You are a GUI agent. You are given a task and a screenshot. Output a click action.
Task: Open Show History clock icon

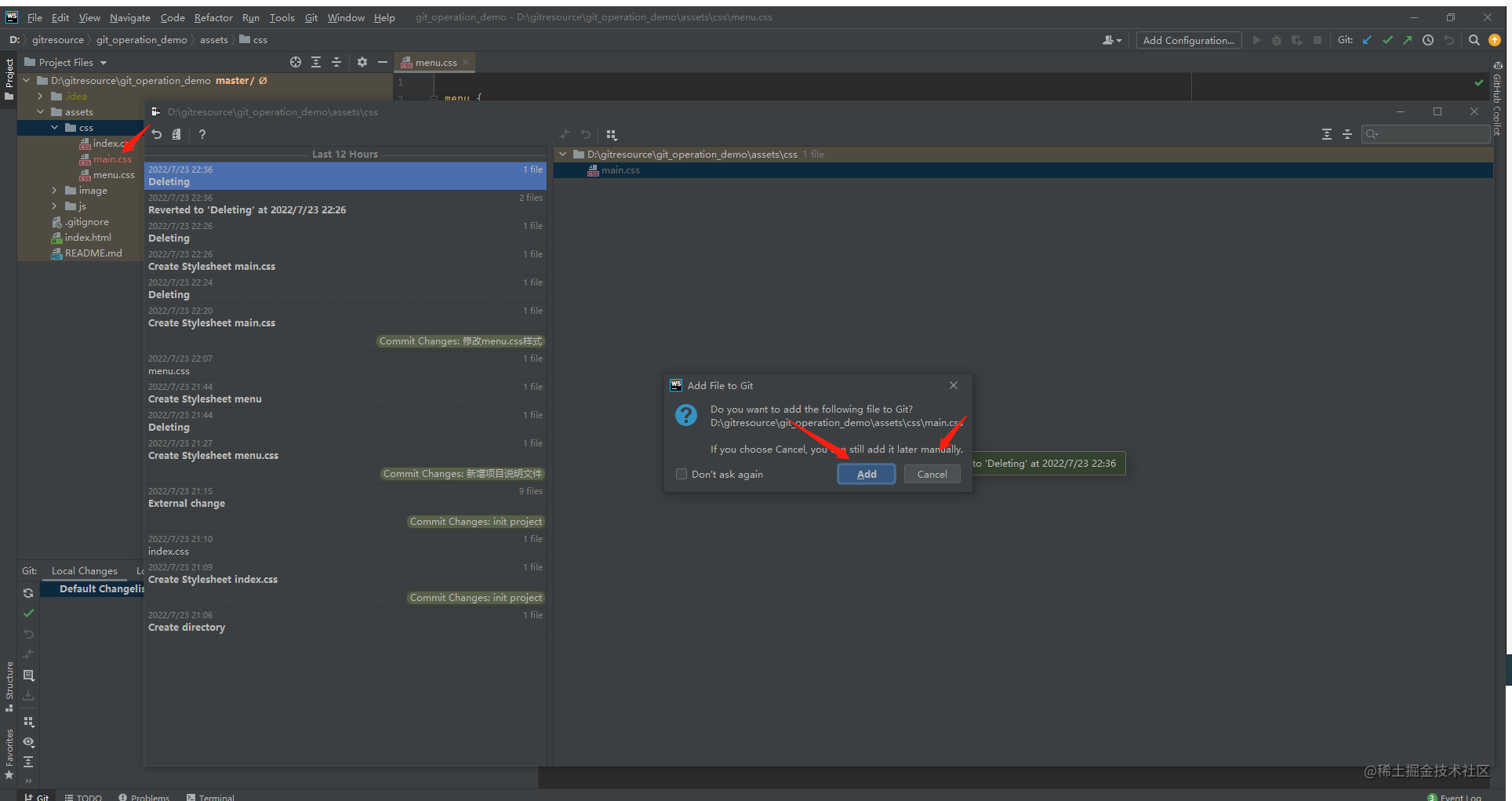pyautogui.click(x=1428, y=40)
